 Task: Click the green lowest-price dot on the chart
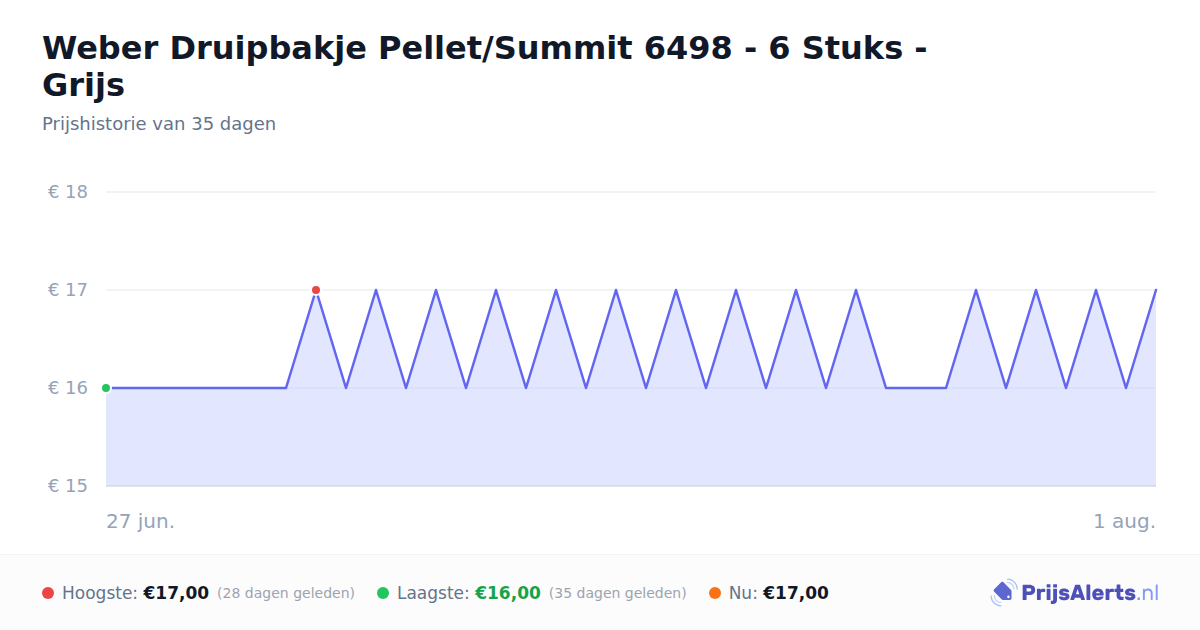point(106,388)
